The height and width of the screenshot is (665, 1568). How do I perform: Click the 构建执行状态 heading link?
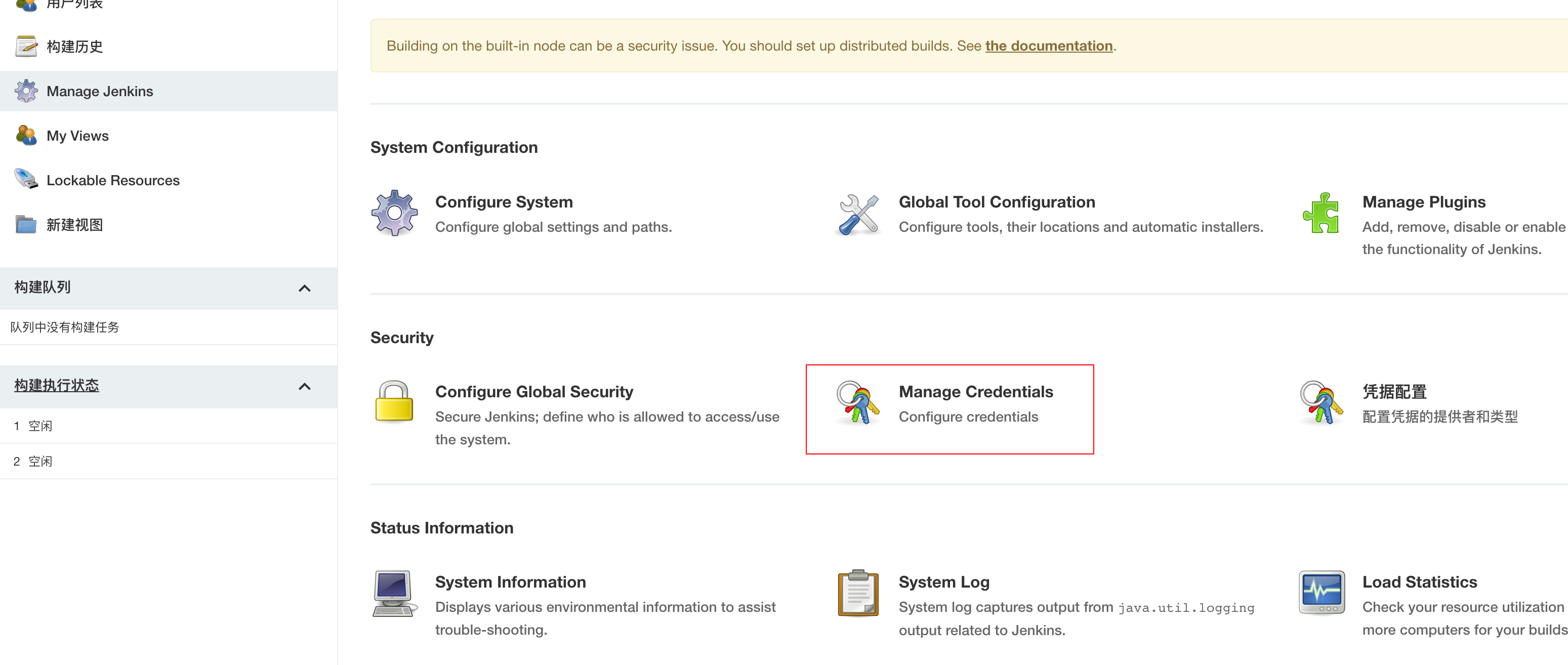click(x=56, y=385)
